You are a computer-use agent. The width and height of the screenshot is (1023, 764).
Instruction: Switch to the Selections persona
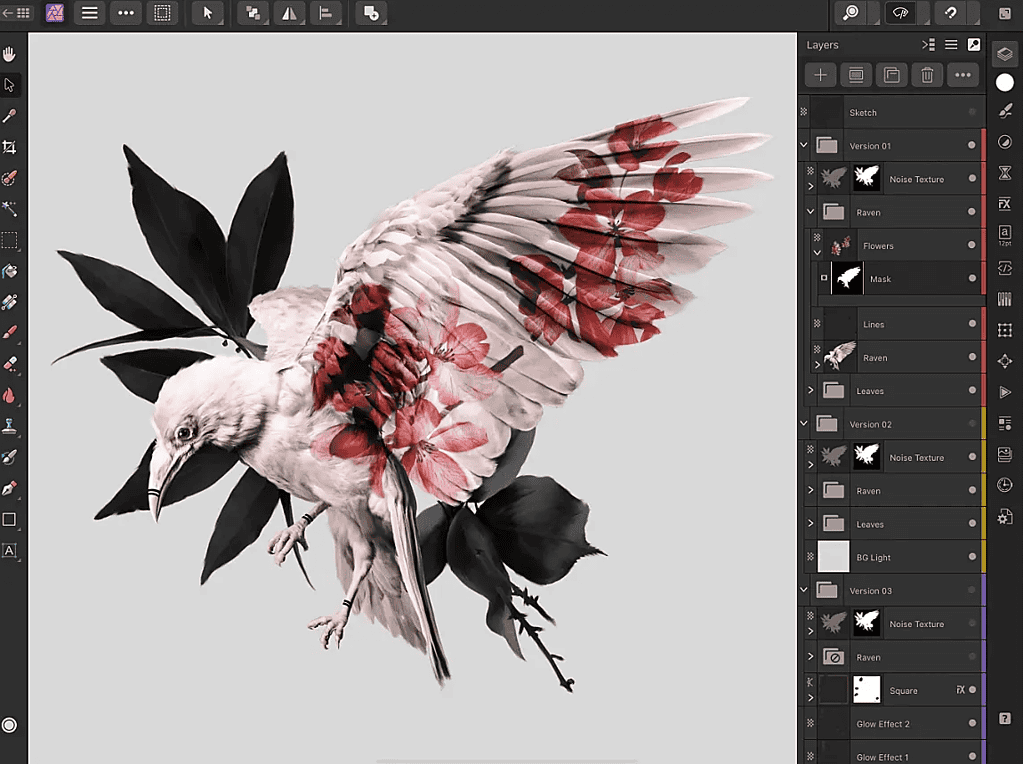pyautogui.click(x=162, y=12)
